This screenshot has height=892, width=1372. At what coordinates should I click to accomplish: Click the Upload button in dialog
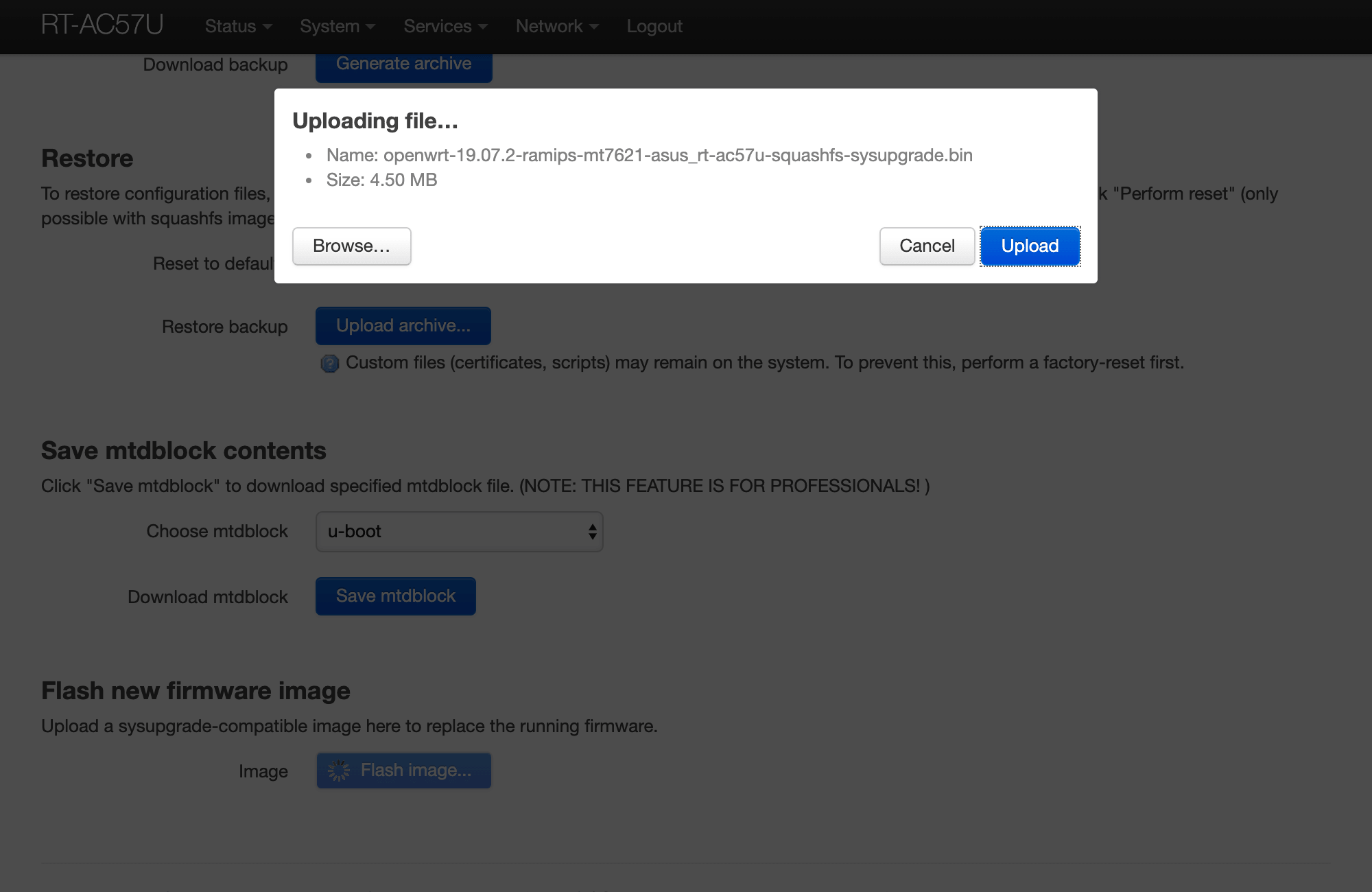point(1030,246)
